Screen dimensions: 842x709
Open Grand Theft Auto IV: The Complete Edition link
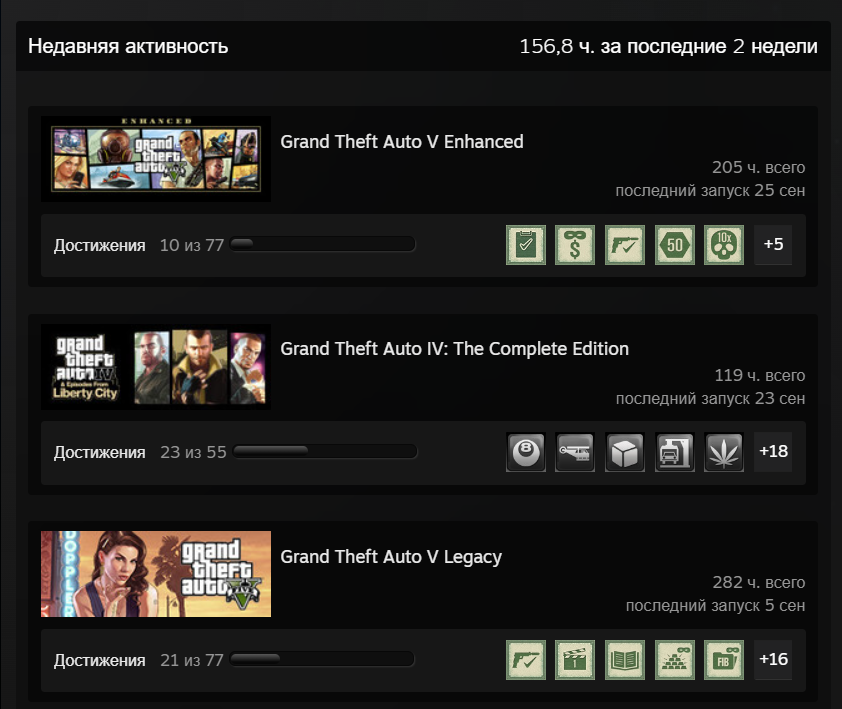point(454,349)
